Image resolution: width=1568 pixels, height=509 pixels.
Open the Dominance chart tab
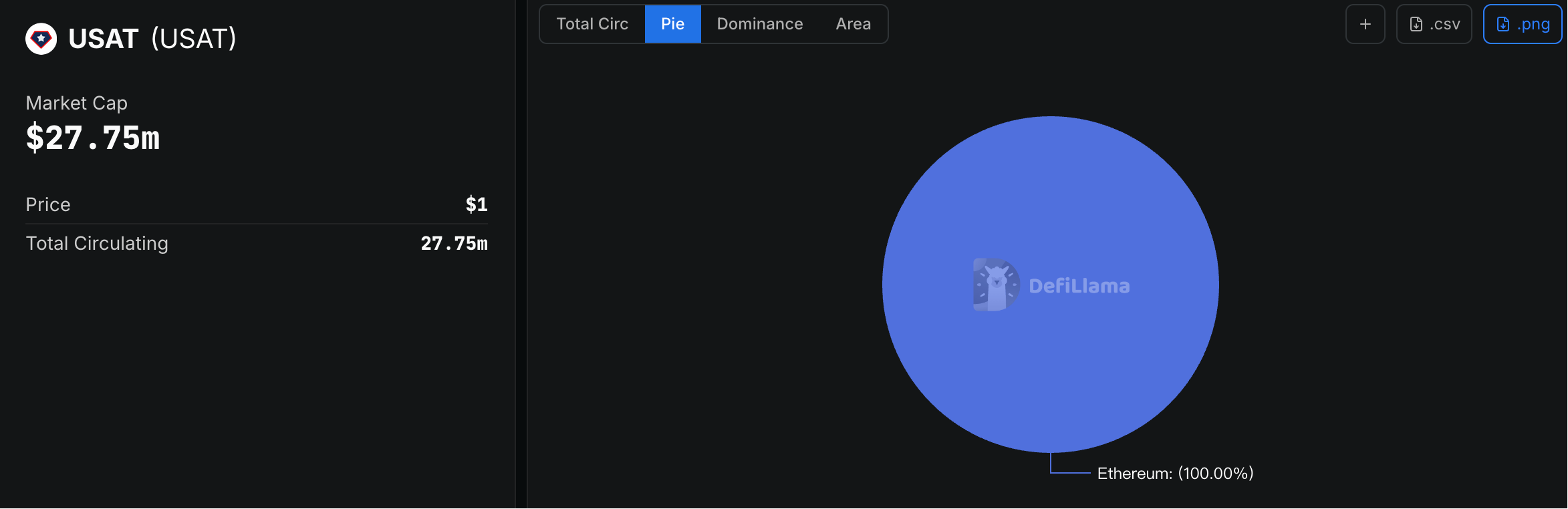tap(760, 25)
